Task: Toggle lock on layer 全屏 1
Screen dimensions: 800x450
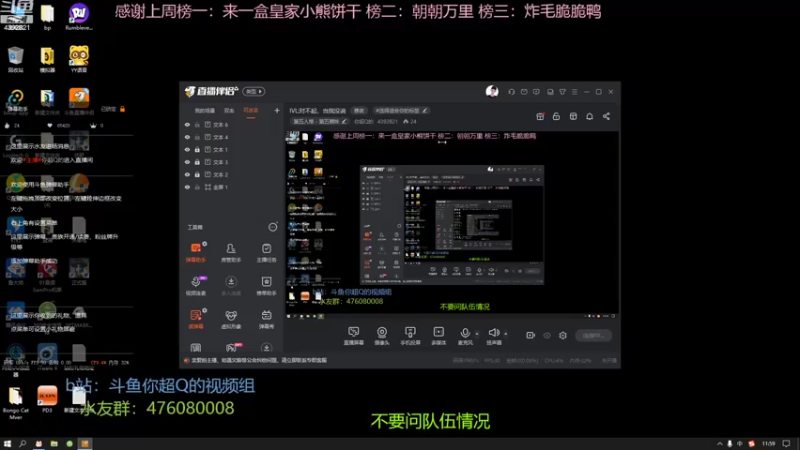Action: (x=197, y=187)
